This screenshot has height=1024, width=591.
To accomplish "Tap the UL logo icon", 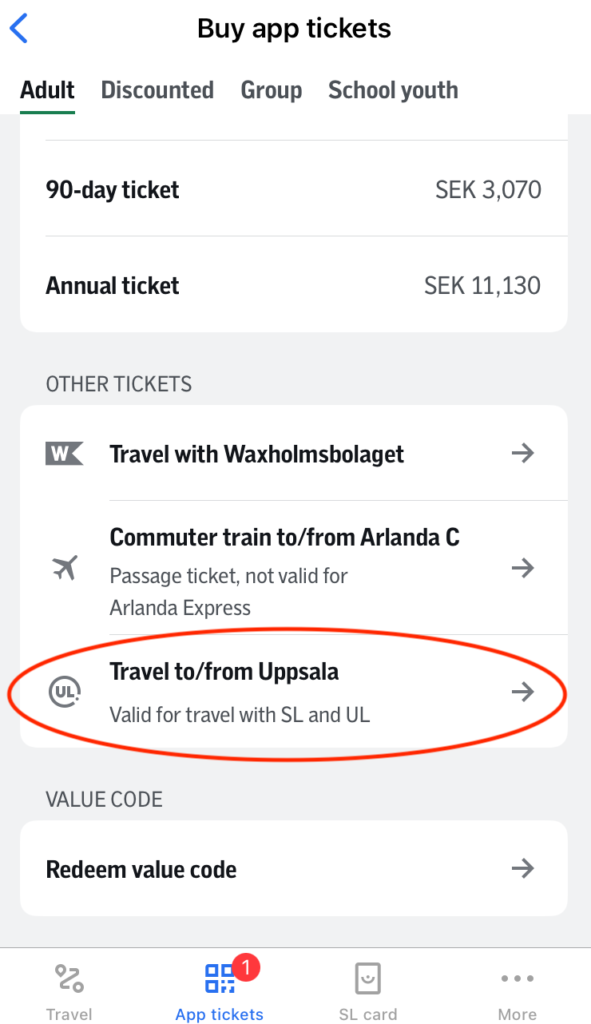I will 65,692.
